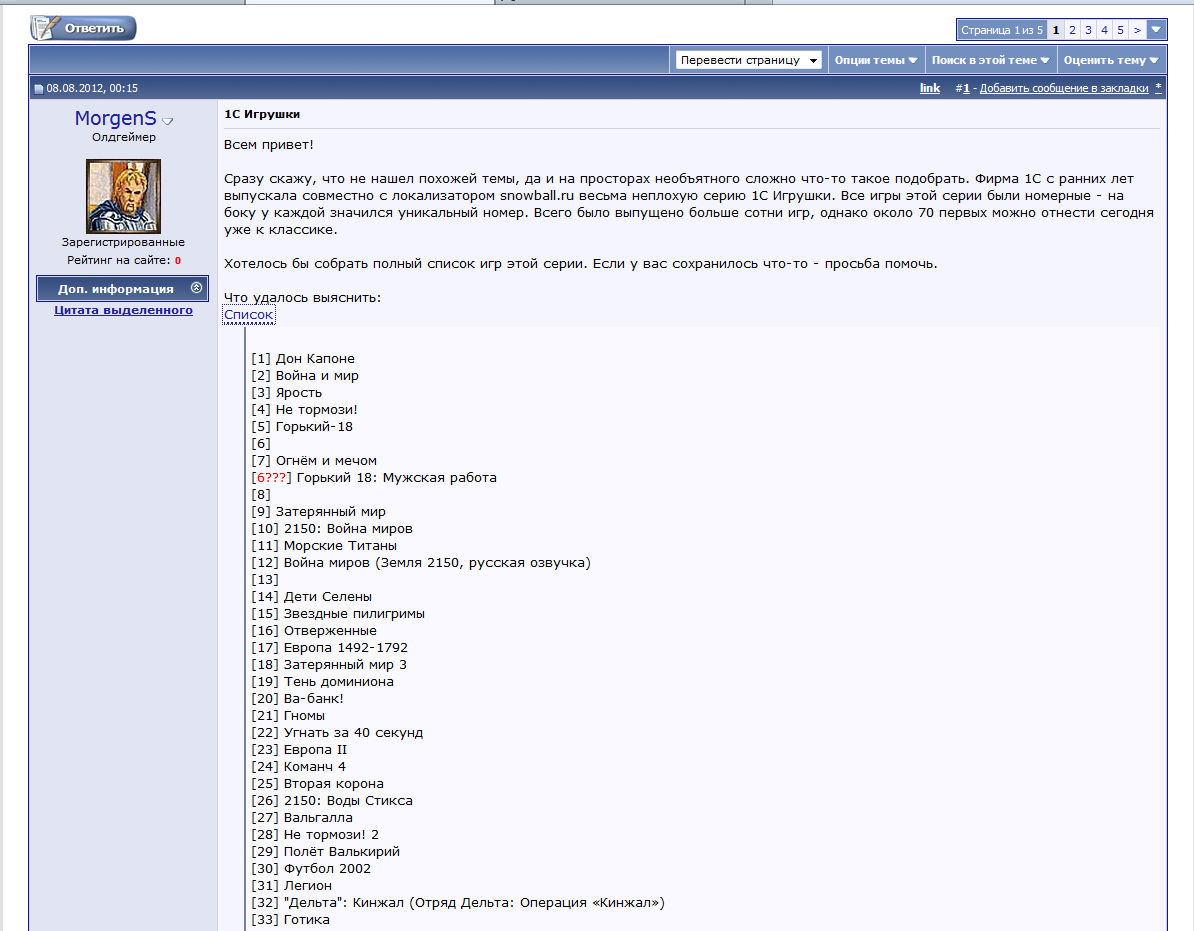Open Оценить тему menu
The height and width of the screenshot is (931, 1194).
1111,60
